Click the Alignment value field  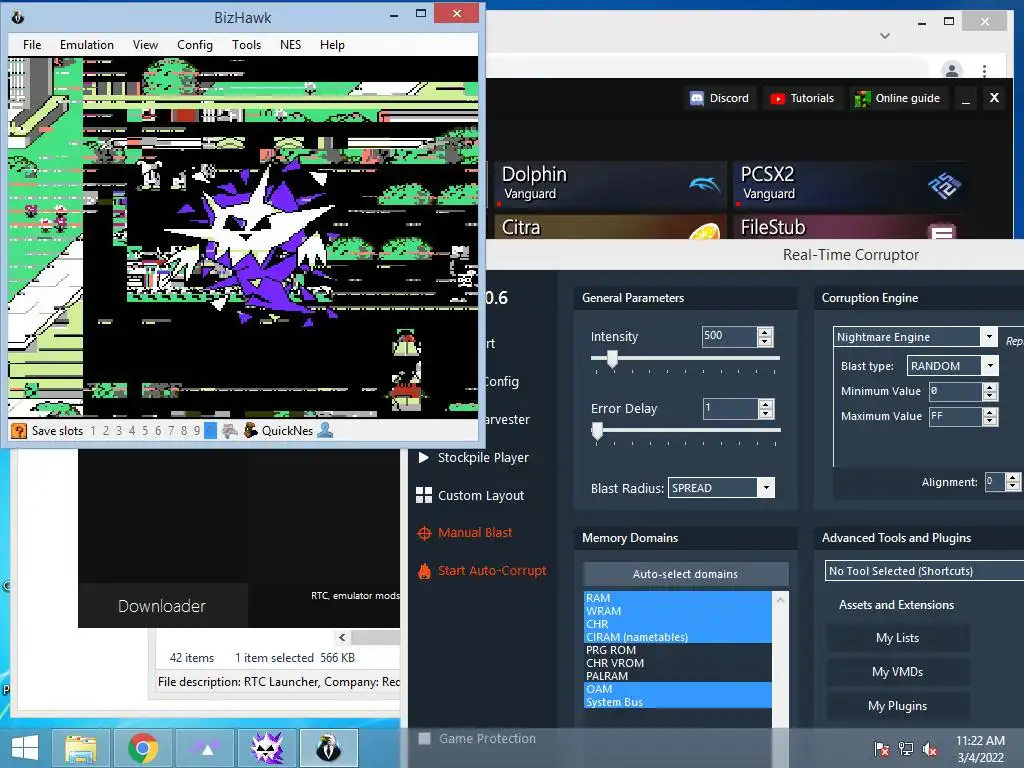(x=995, y=482)
